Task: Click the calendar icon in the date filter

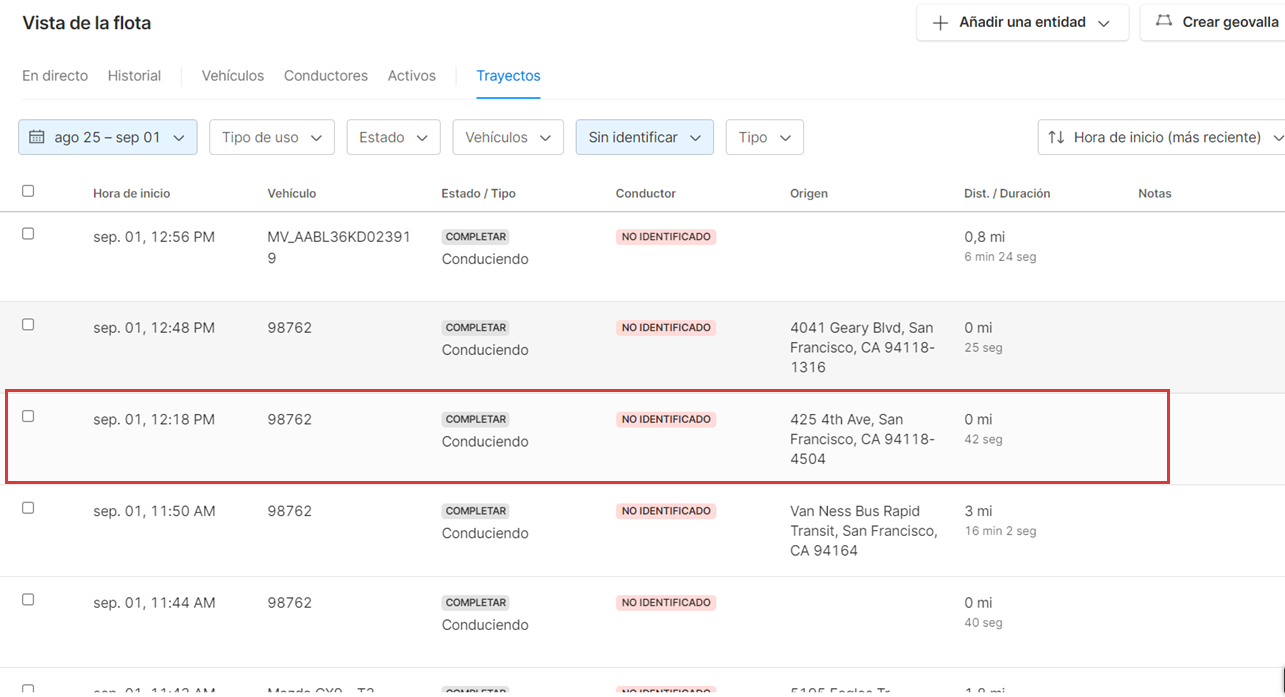Action: point(37,138)
